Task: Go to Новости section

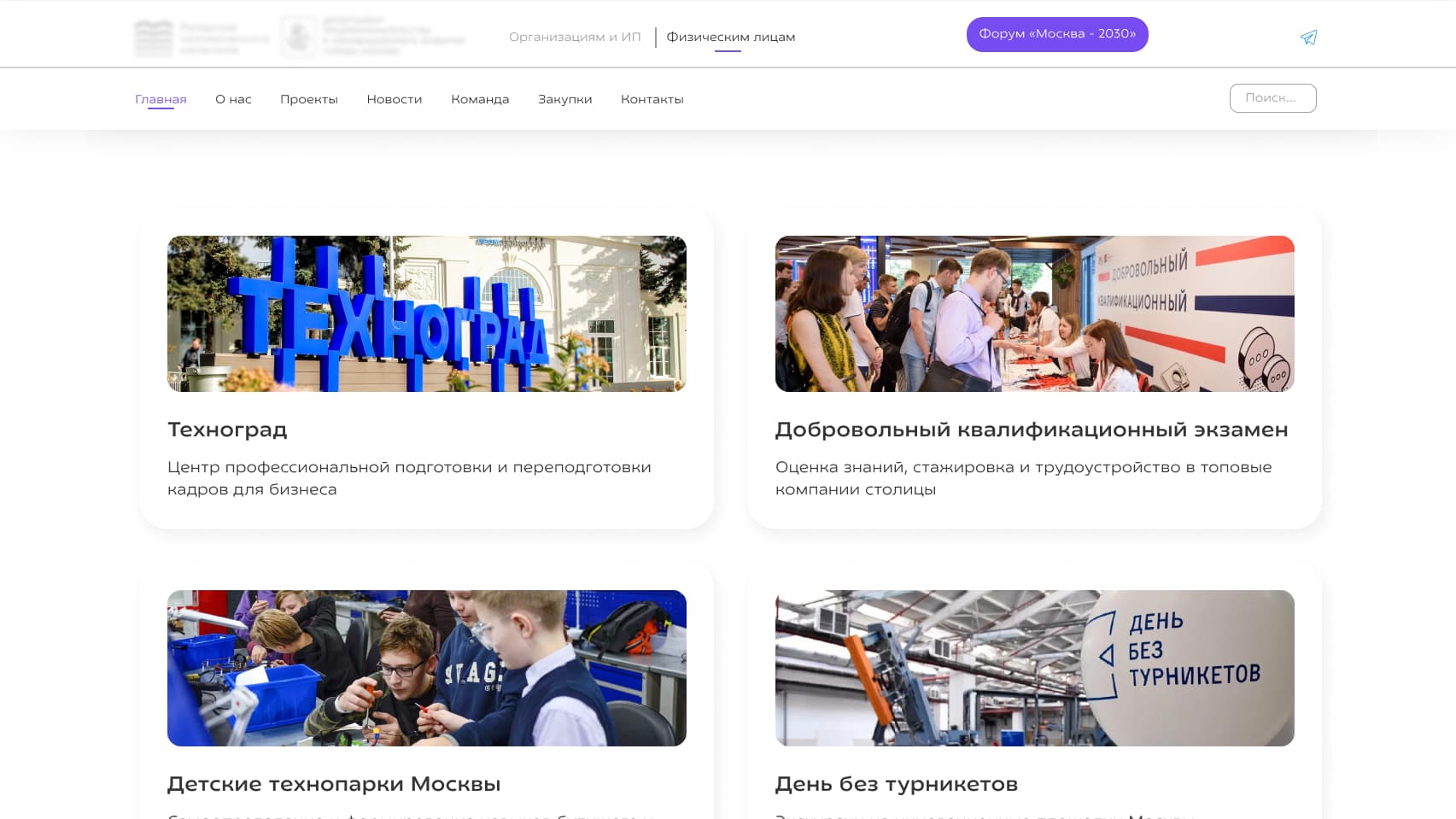Action: pyautogui.click(x=395, y=99)
